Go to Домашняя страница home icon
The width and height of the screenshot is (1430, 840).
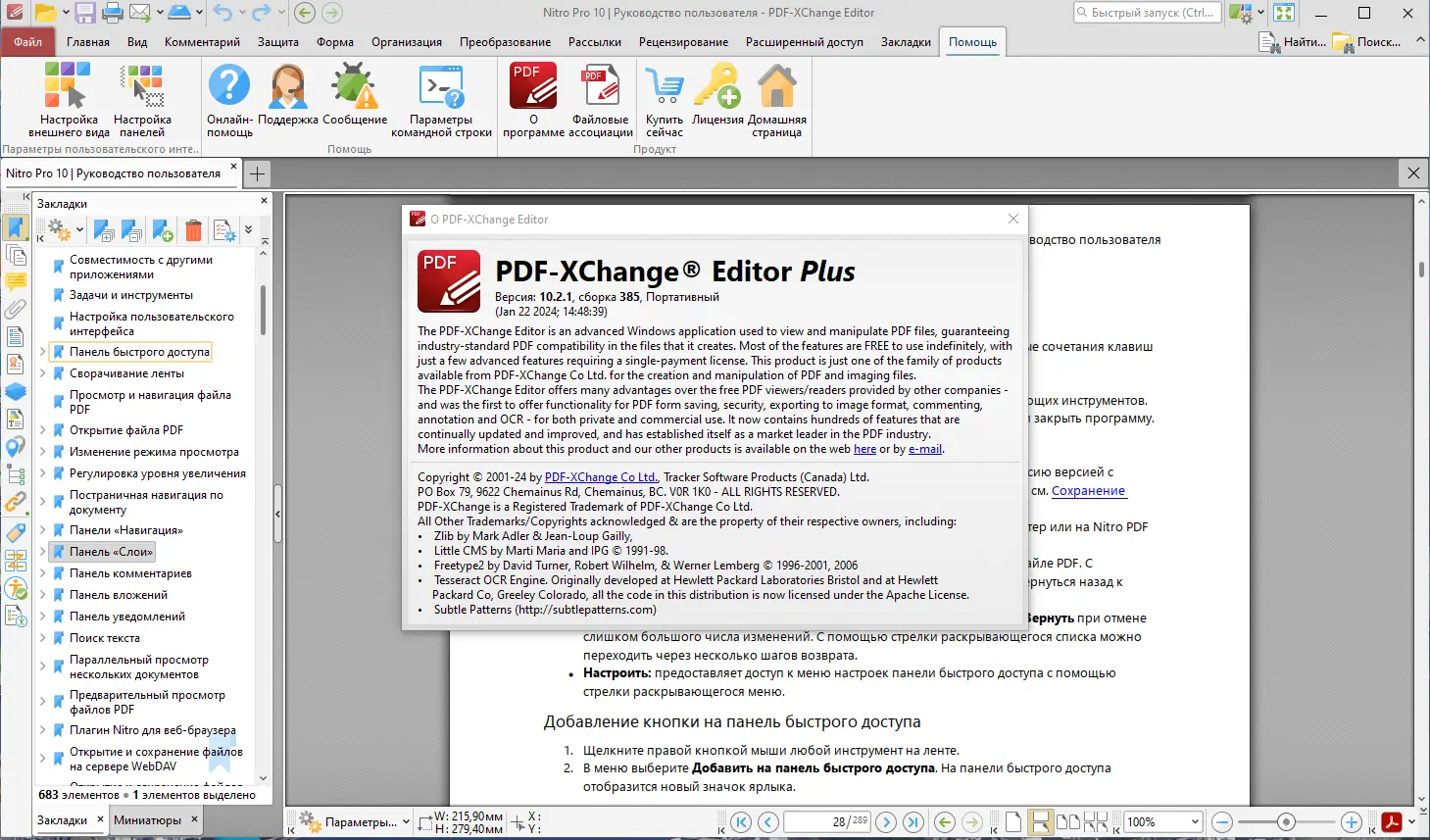[x=777, y=99]
